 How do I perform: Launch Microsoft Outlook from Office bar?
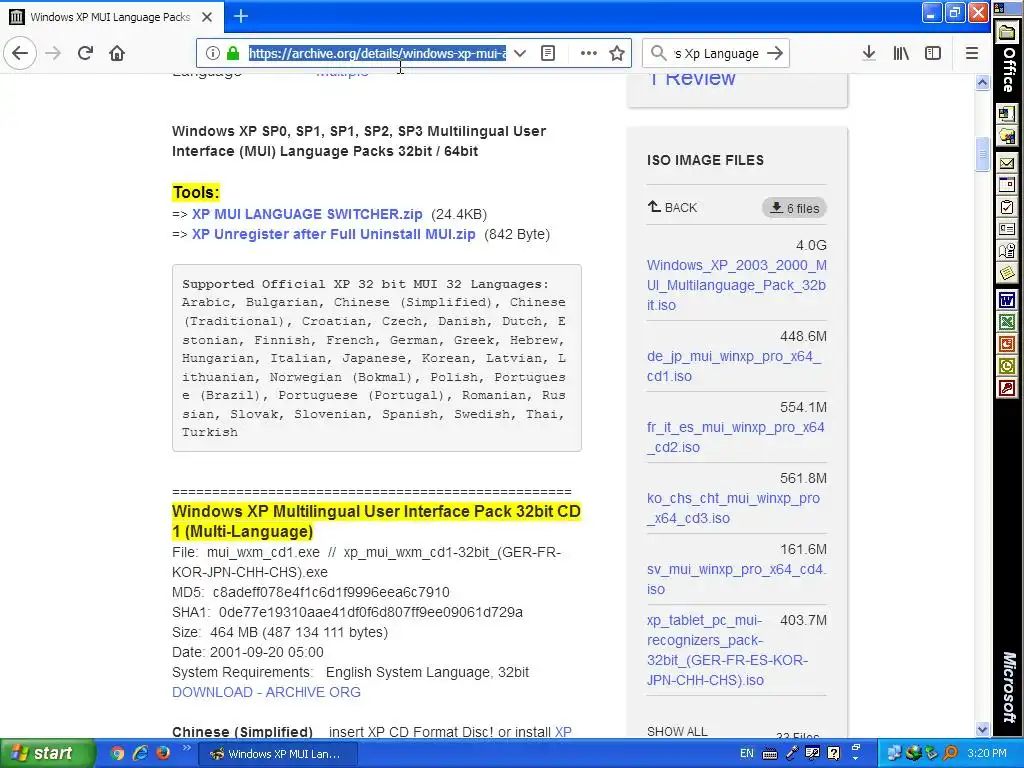(x=1006, y=366)
